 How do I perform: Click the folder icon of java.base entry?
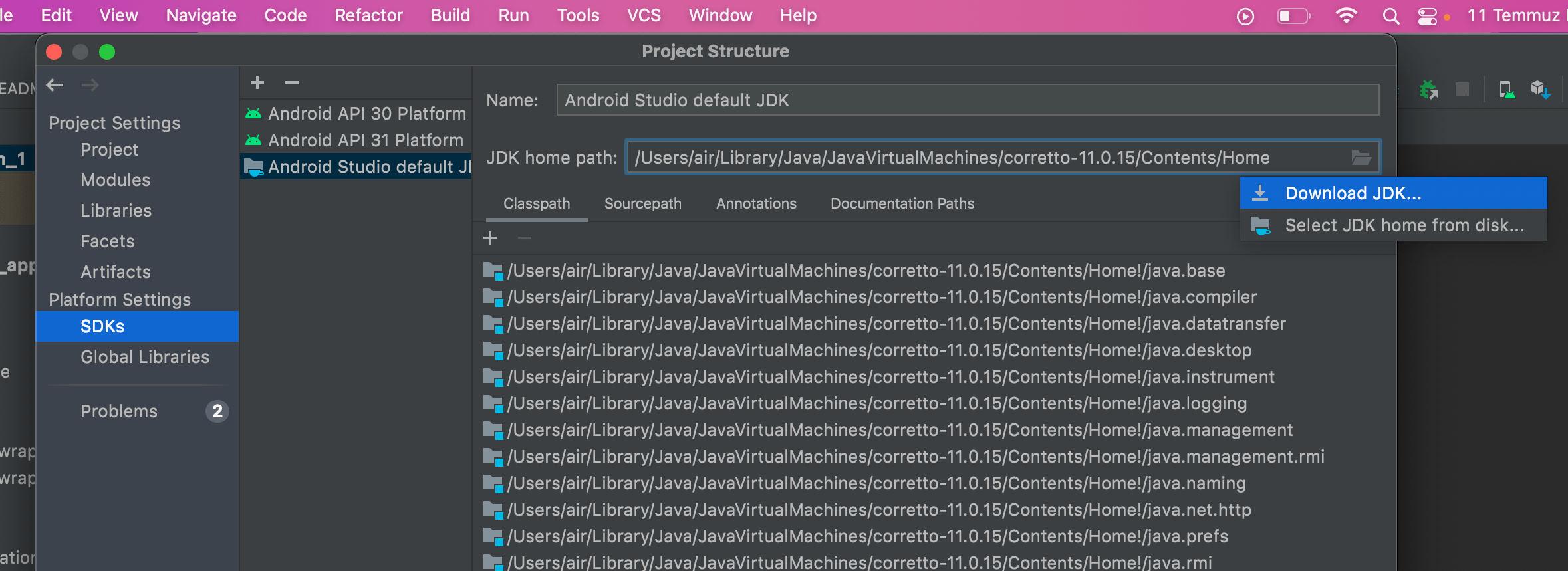[493, 271]
